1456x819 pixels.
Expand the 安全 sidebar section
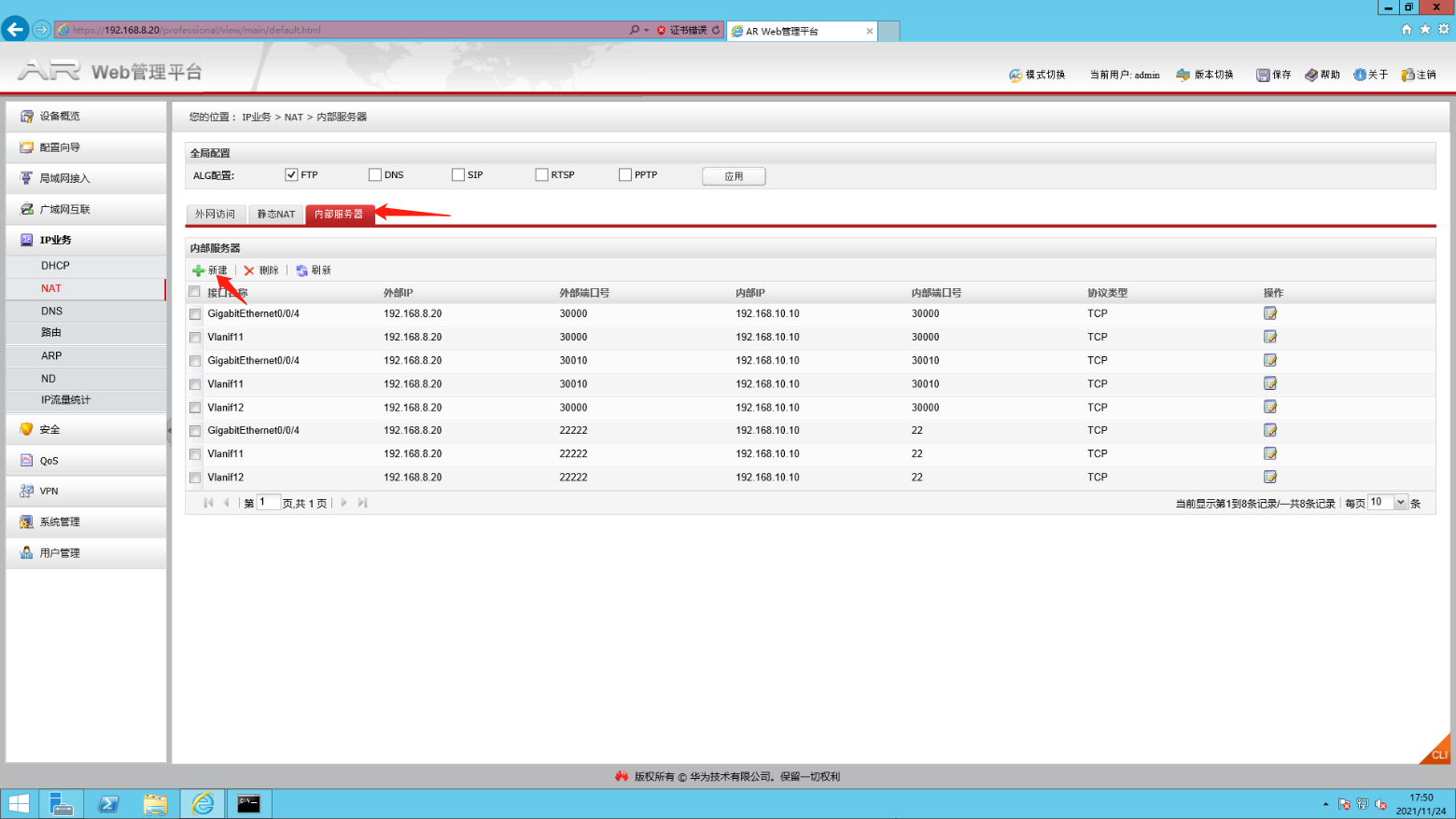(x=86, y=429)
